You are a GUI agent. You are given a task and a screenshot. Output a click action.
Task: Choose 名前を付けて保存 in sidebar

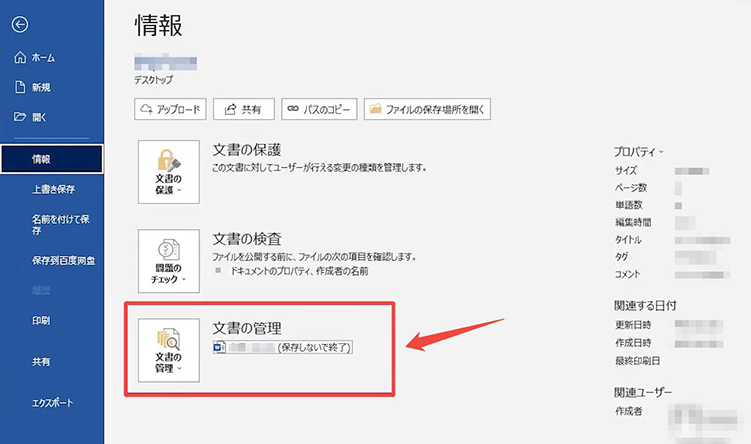(x=61, y=225)
